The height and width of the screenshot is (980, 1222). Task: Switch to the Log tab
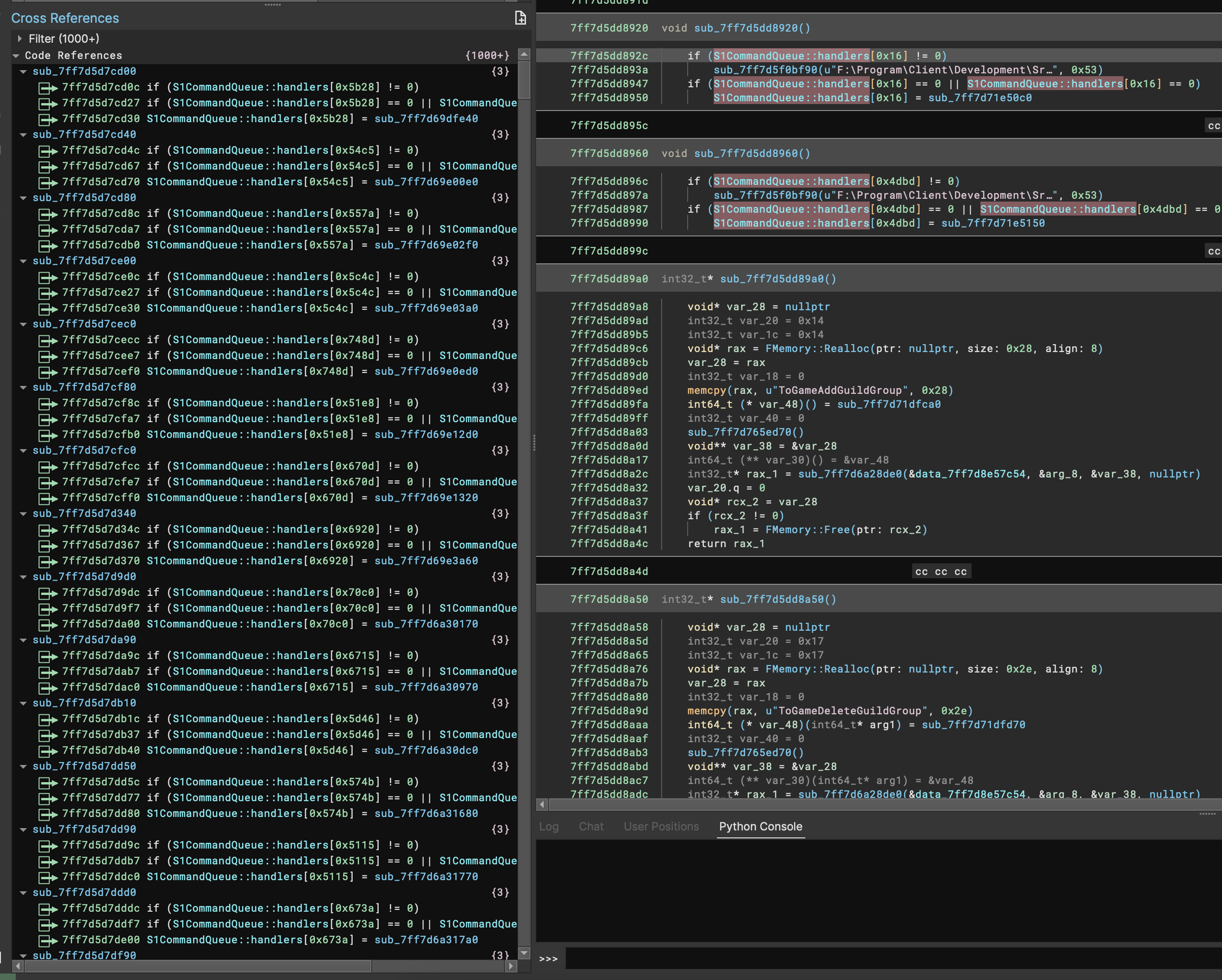tap(549, 826)
